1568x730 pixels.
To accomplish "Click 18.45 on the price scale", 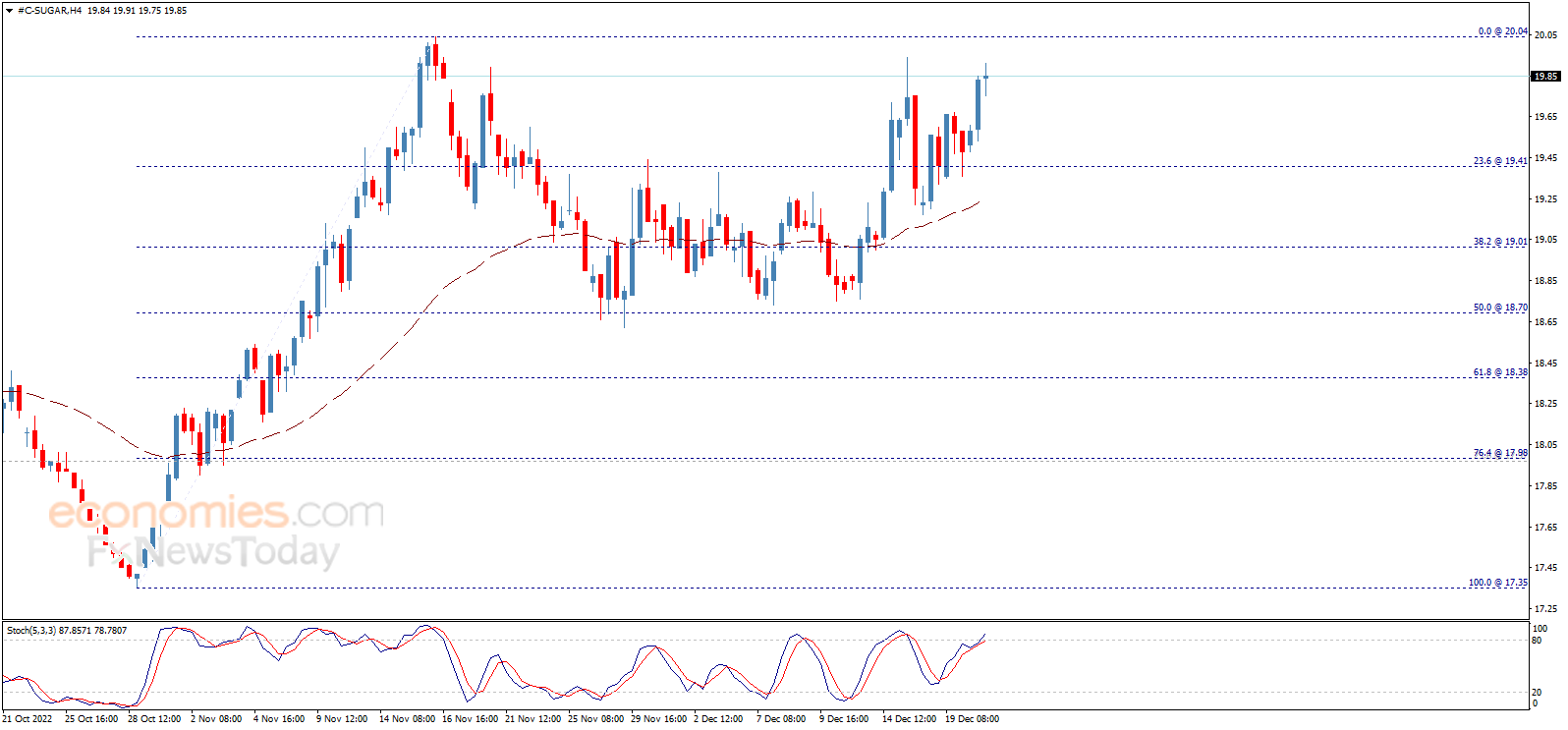I will pyautogui.click(x=1545, y=364).
